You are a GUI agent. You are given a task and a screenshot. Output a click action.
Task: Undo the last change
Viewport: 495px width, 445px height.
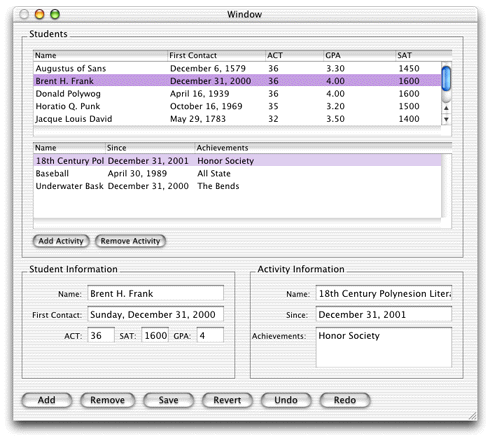point(286,400)
